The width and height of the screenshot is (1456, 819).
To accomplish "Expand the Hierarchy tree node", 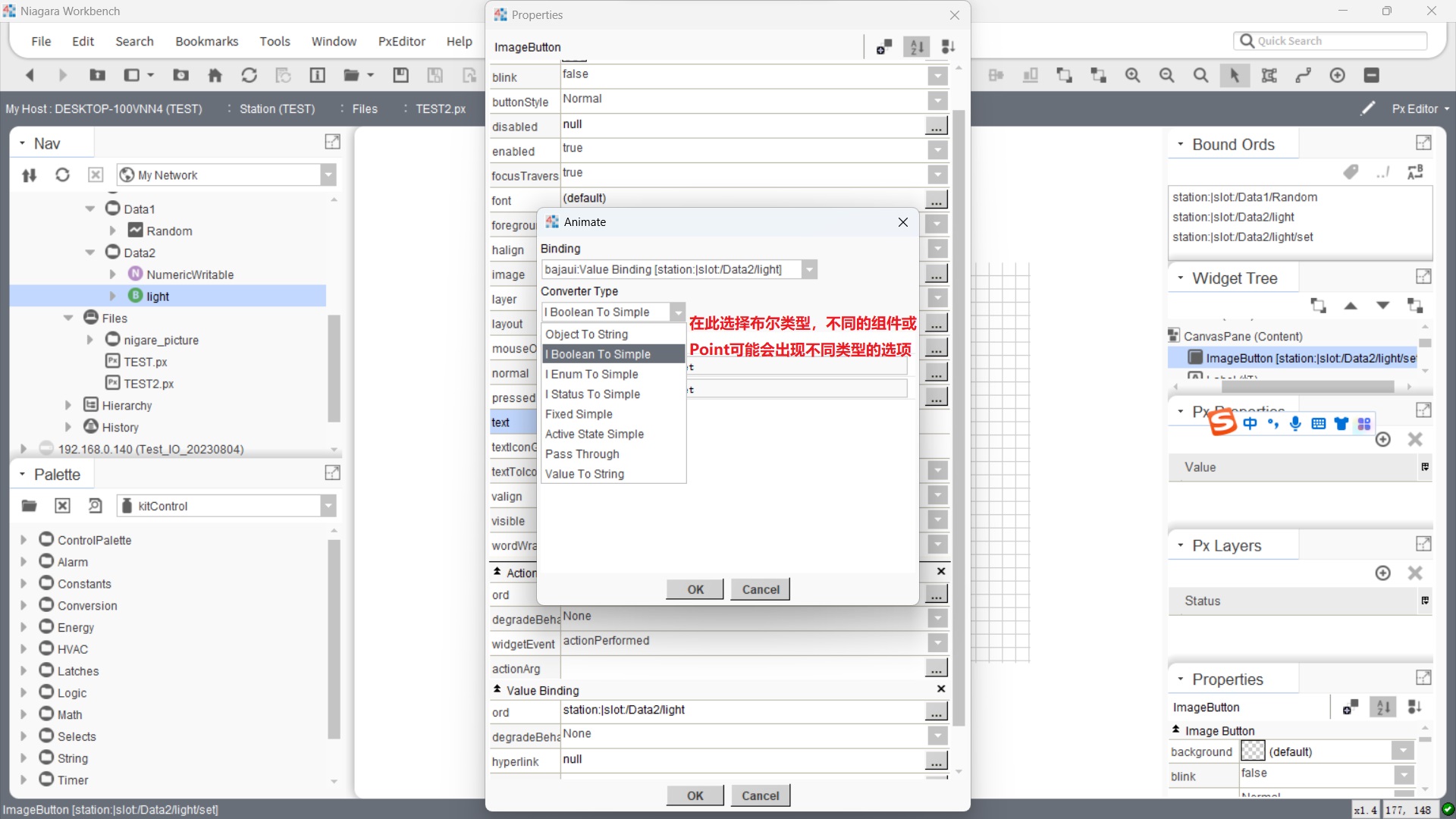I will pyautogui.click(x=68, y=406).
